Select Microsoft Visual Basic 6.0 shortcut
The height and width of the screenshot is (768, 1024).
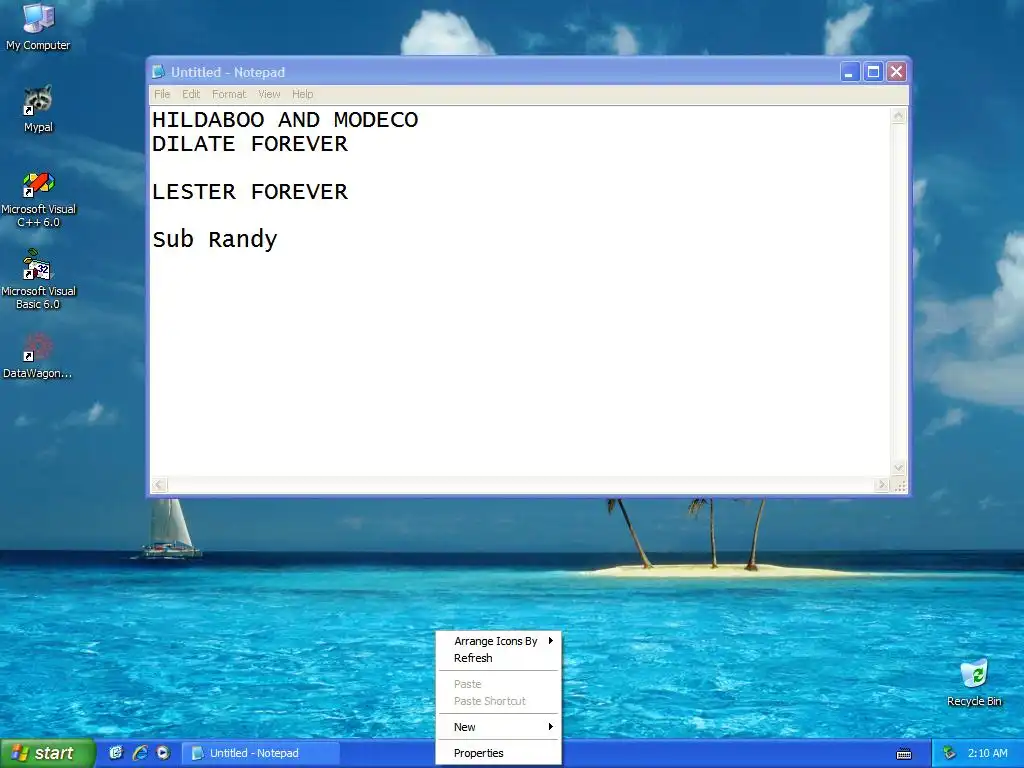pos(38,280)
